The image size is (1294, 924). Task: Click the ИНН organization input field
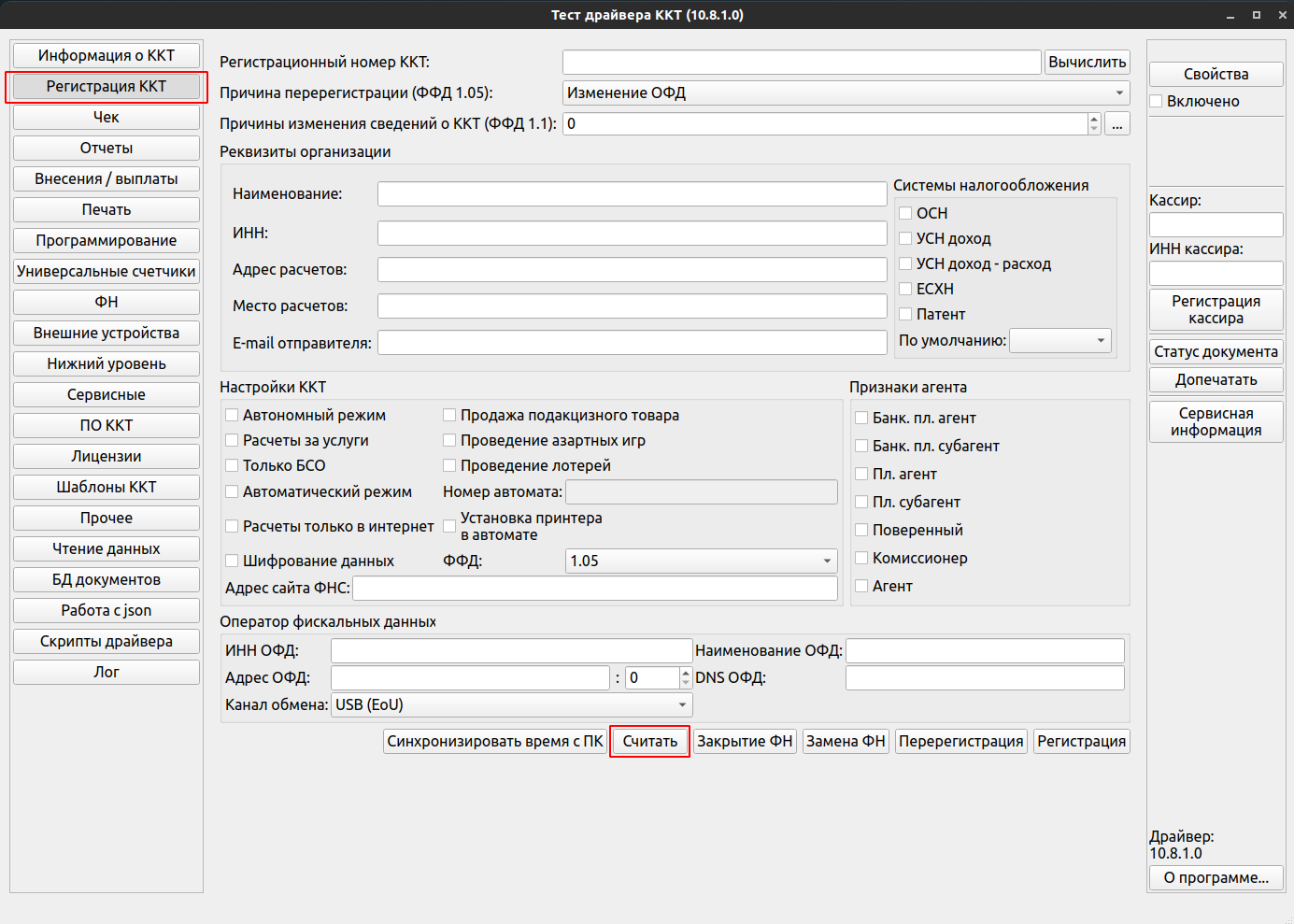(632, 234)
